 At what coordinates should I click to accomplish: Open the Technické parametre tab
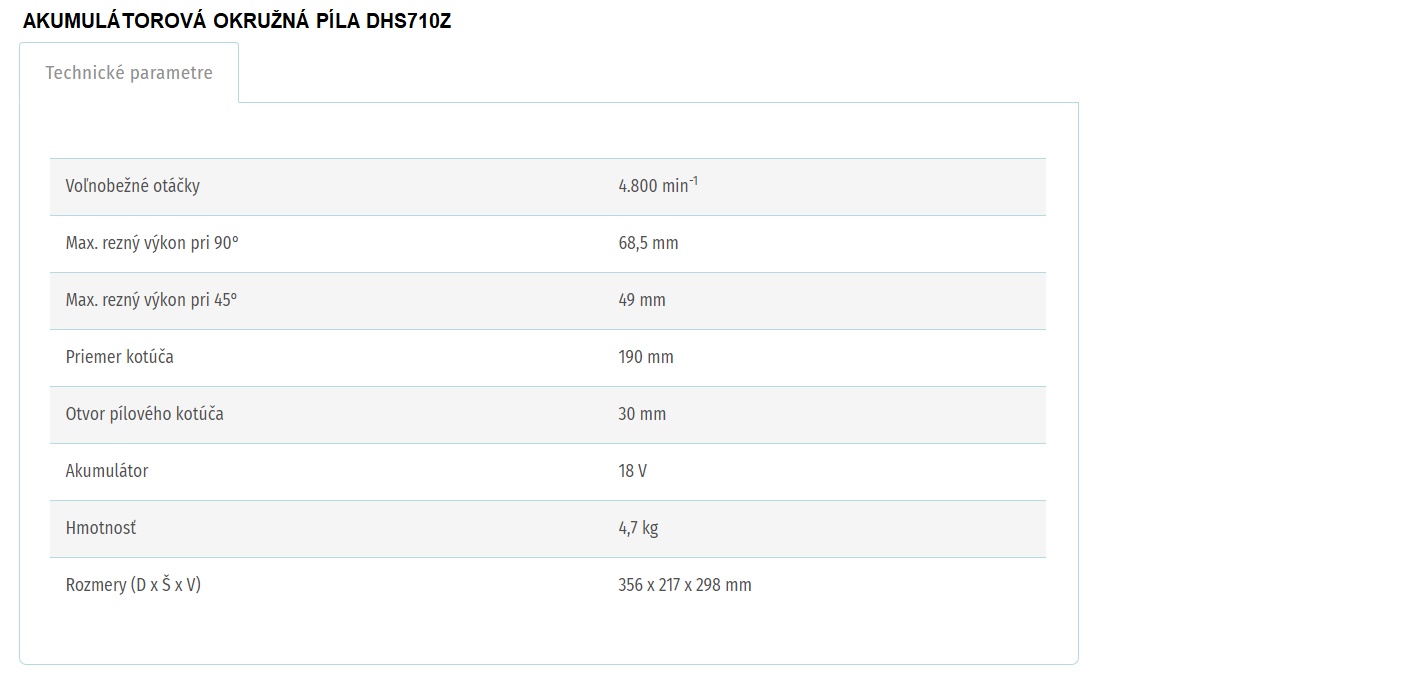coord(129,73)
